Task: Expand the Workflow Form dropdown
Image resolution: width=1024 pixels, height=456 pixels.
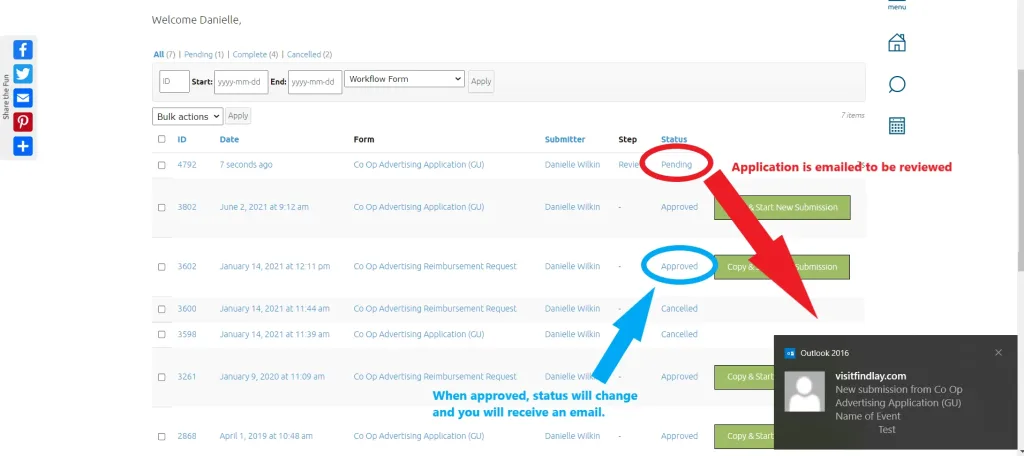Action: 404,79
